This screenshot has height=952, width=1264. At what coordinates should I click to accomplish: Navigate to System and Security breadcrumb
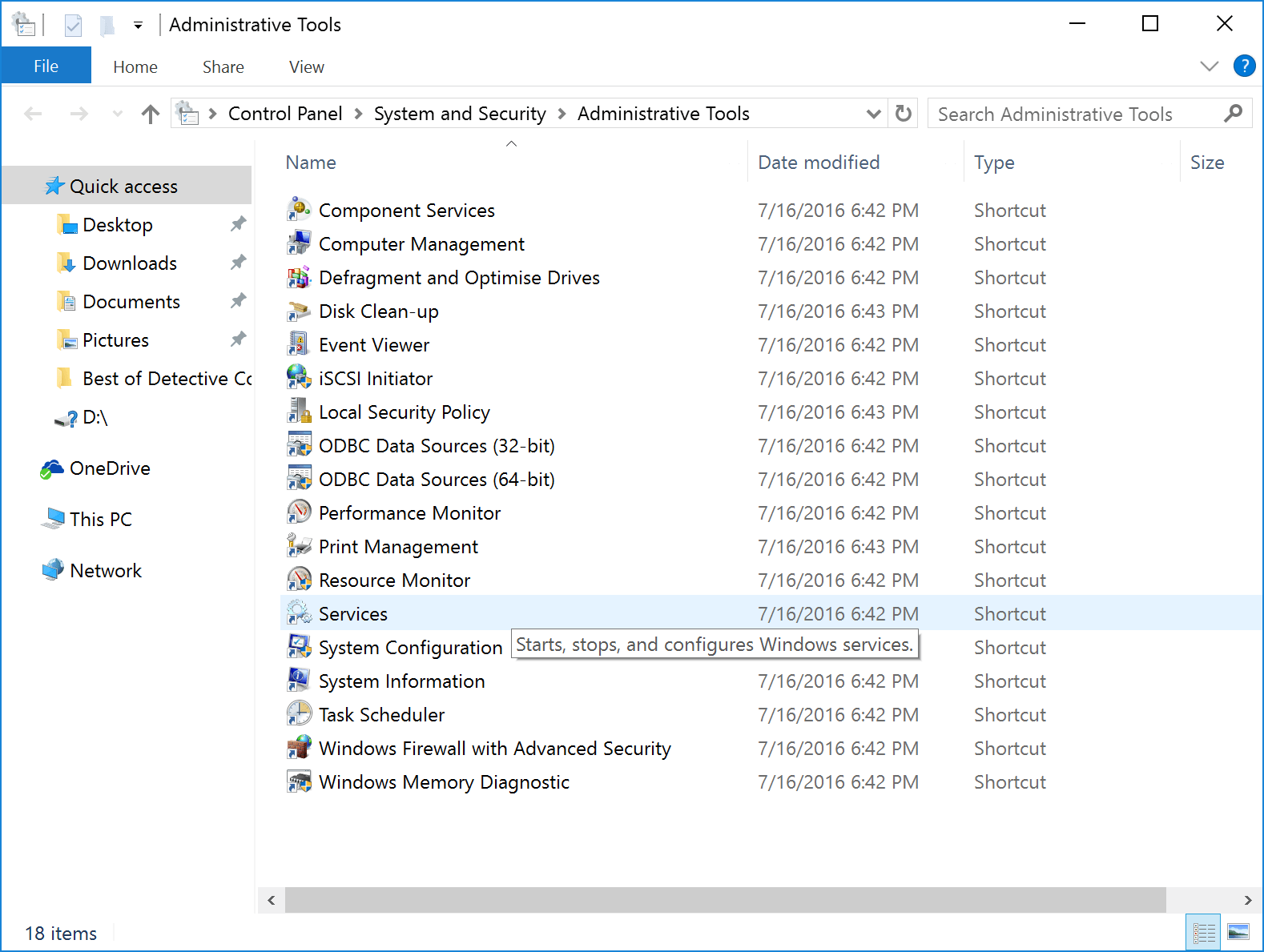[x=460, y=114]
